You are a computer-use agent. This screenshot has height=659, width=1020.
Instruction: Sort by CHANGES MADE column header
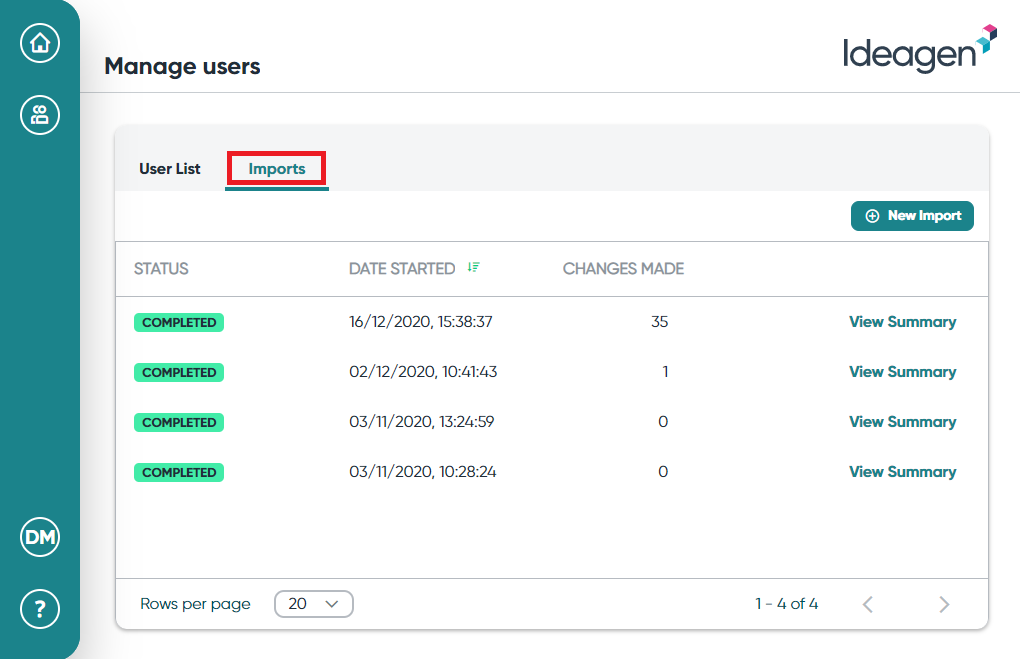click(623, 269)
